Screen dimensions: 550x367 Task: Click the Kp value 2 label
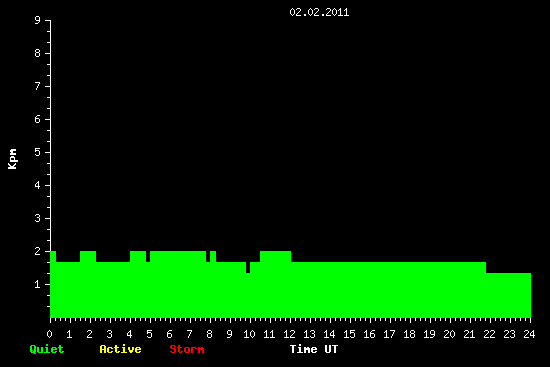coord(38,251)
